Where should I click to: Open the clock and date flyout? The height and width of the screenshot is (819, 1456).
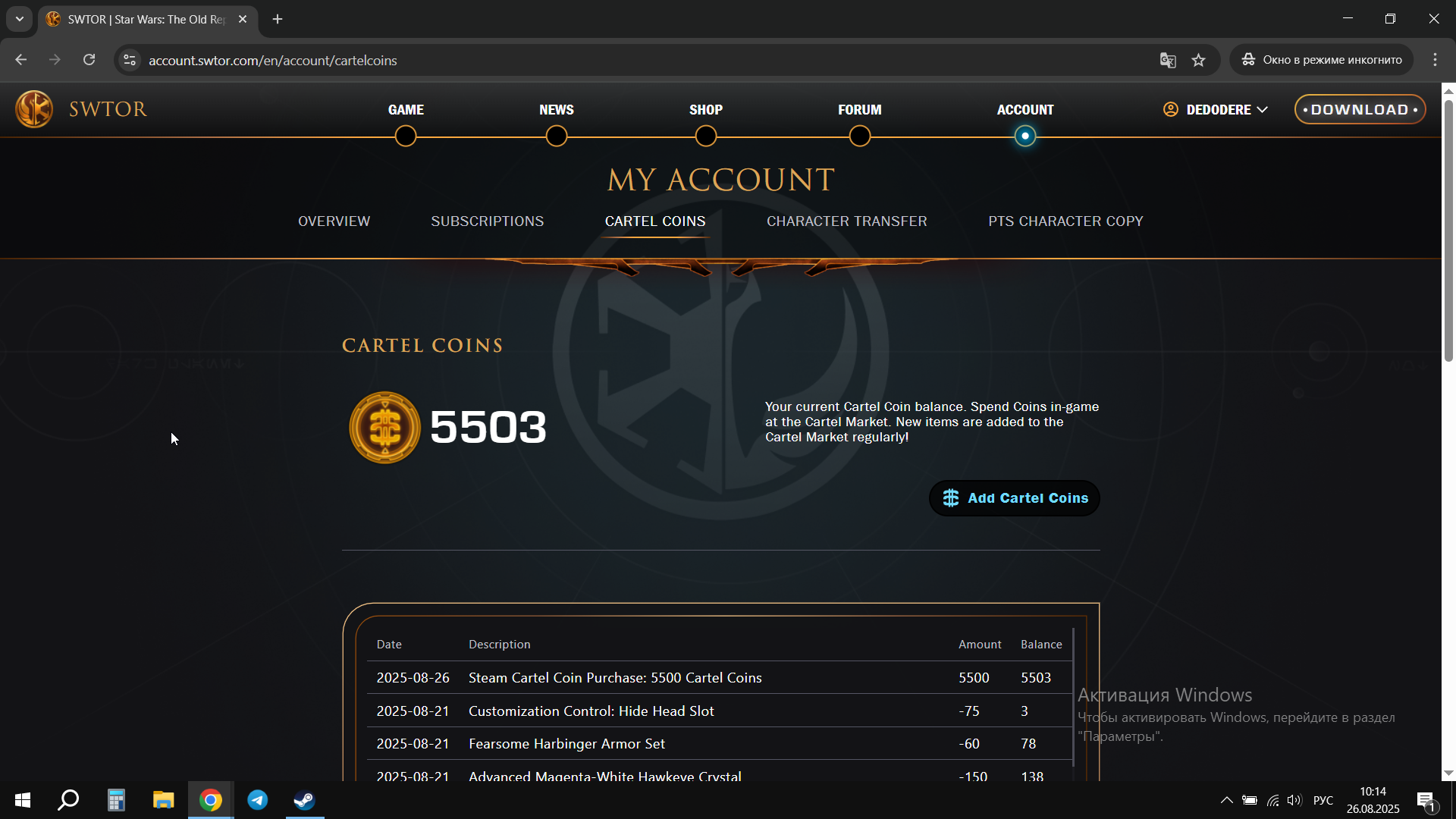click(x=1373, y=800)
